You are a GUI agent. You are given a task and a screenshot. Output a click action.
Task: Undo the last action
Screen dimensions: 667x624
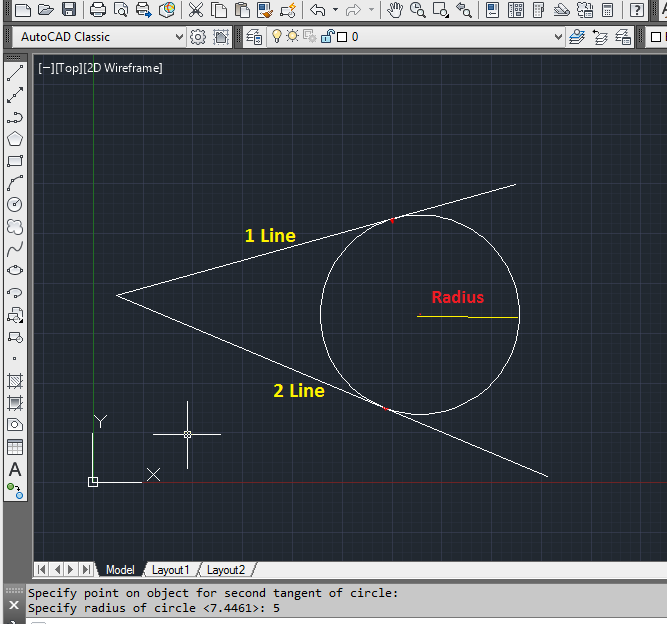(318, 9)
